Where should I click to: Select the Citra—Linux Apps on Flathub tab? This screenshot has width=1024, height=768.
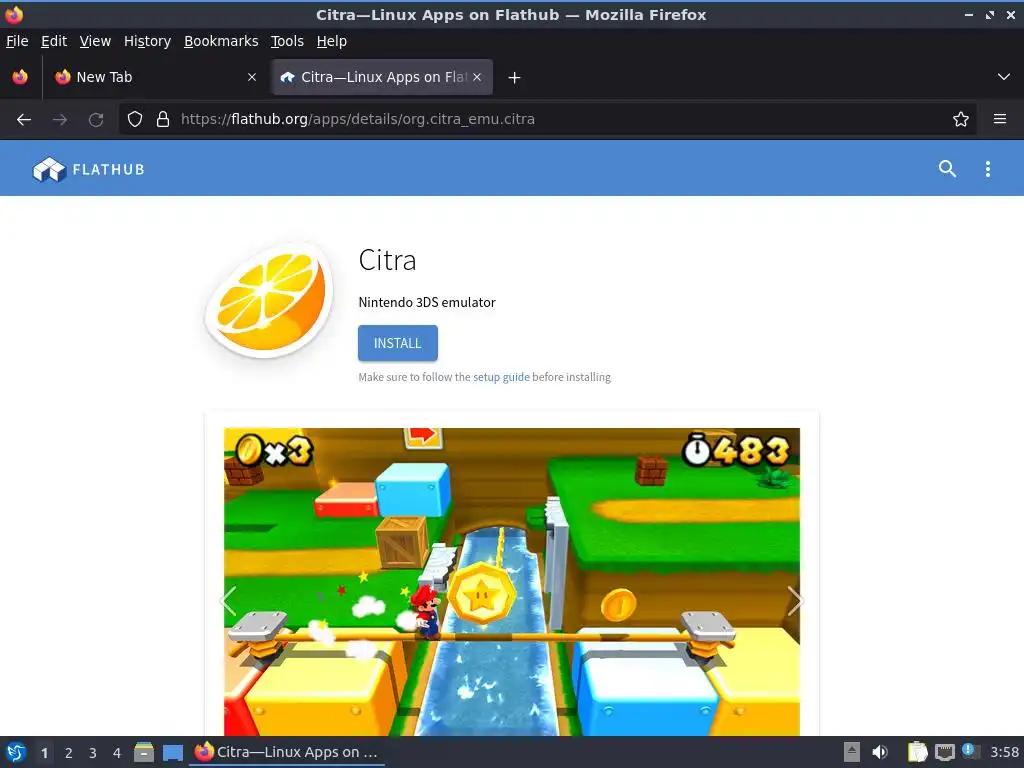pyautogui.click(x=383, y=77)
